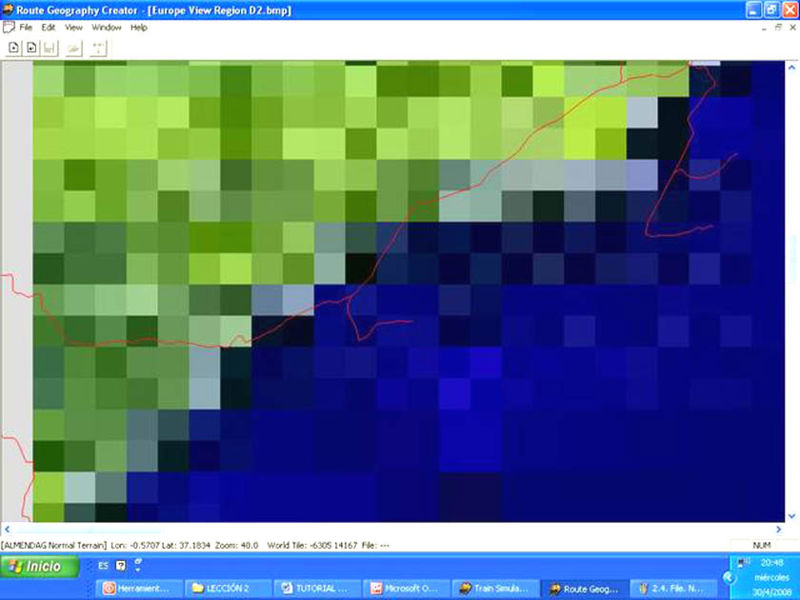Toggle the ES language indicator

[x=103, y=565]
